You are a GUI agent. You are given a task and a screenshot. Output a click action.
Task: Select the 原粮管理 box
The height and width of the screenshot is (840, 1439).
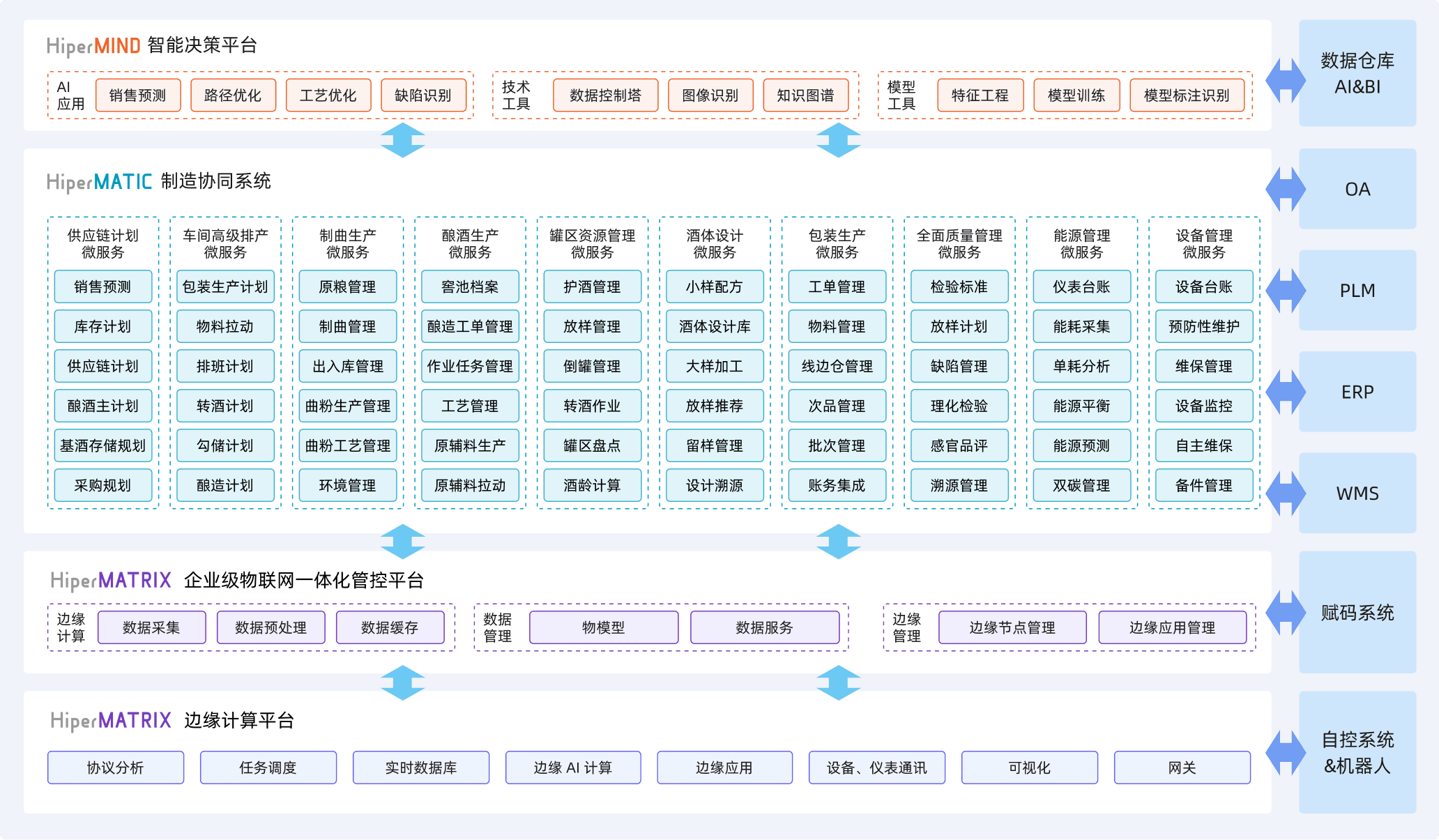pyautogui.click(x=348, y=287)
